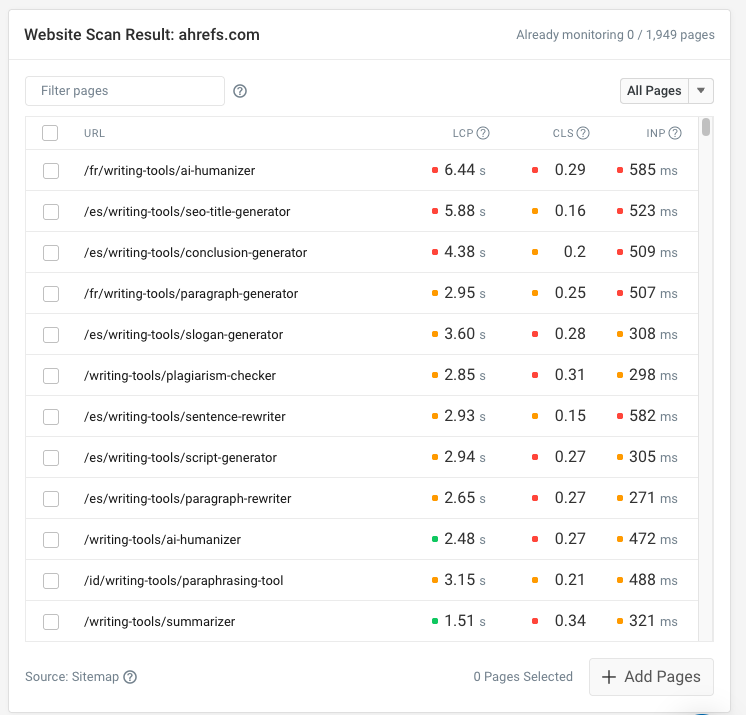Toggle the select-all checkbox in the URL header

pyautogui.click(x=50, y=133)
